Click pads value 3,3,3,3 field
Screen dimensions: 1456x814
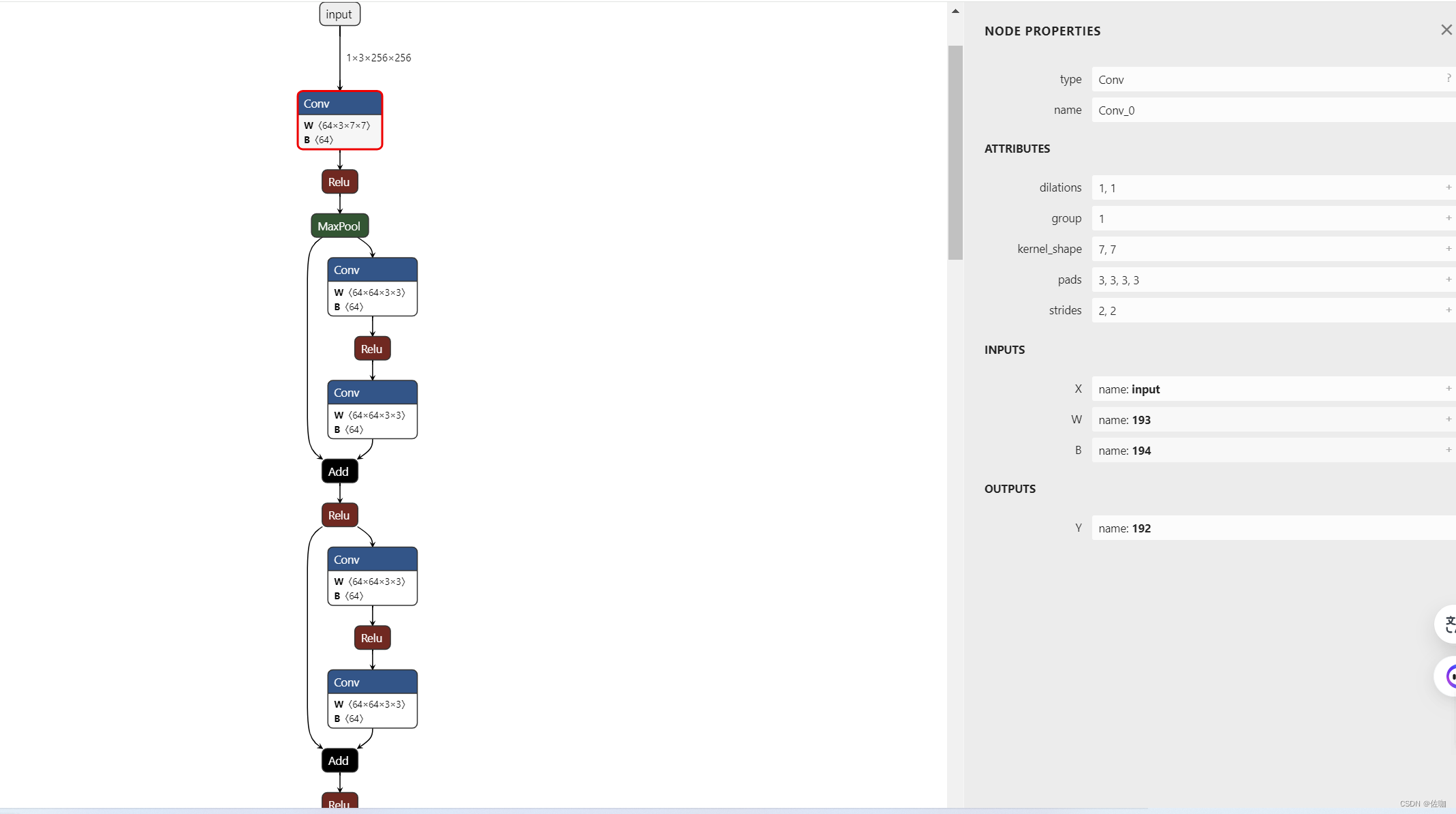point(1269,279)
